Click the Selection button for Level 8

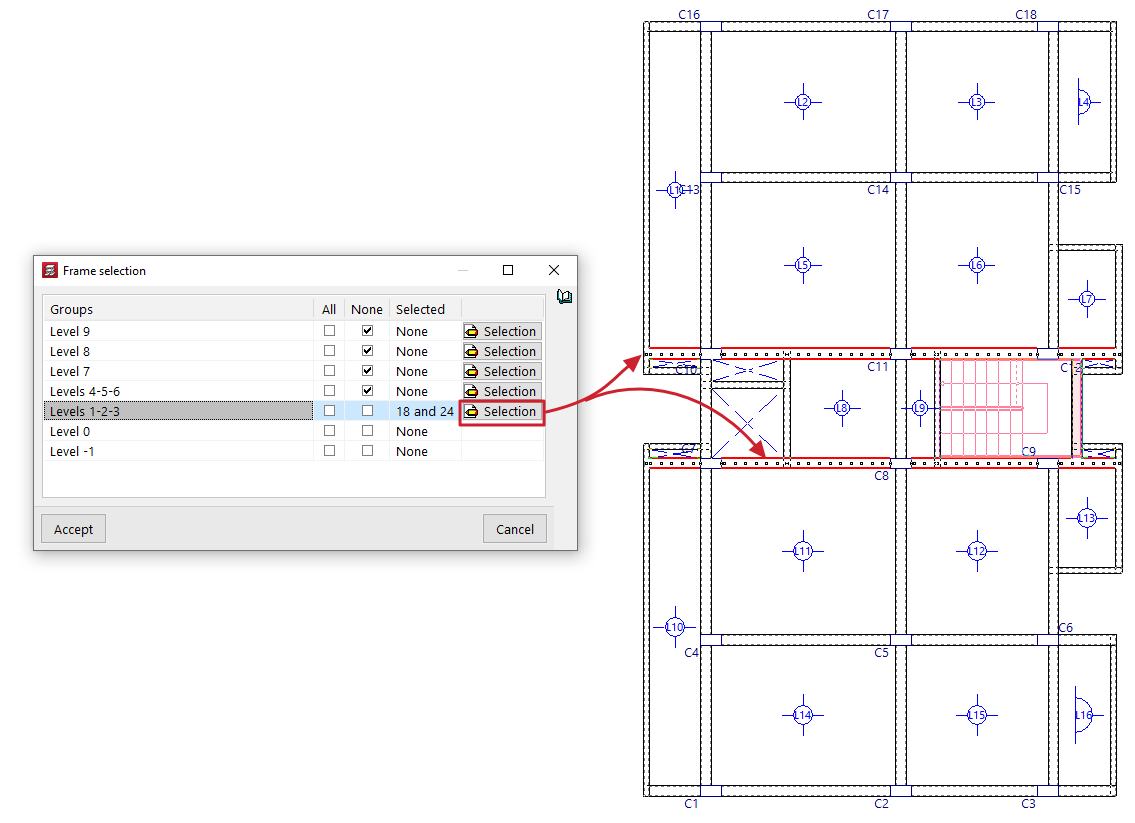click(x=502, y=351)
